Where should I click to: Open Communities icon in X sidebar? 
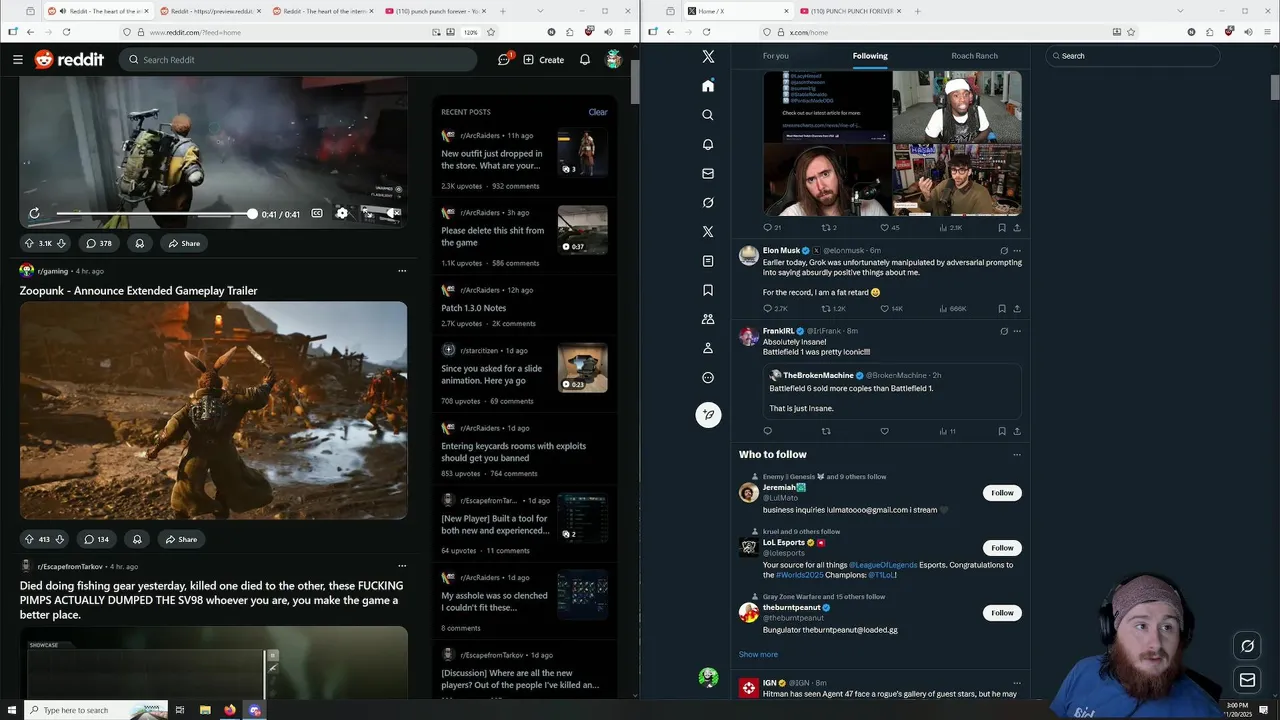(x=708, y=319)
